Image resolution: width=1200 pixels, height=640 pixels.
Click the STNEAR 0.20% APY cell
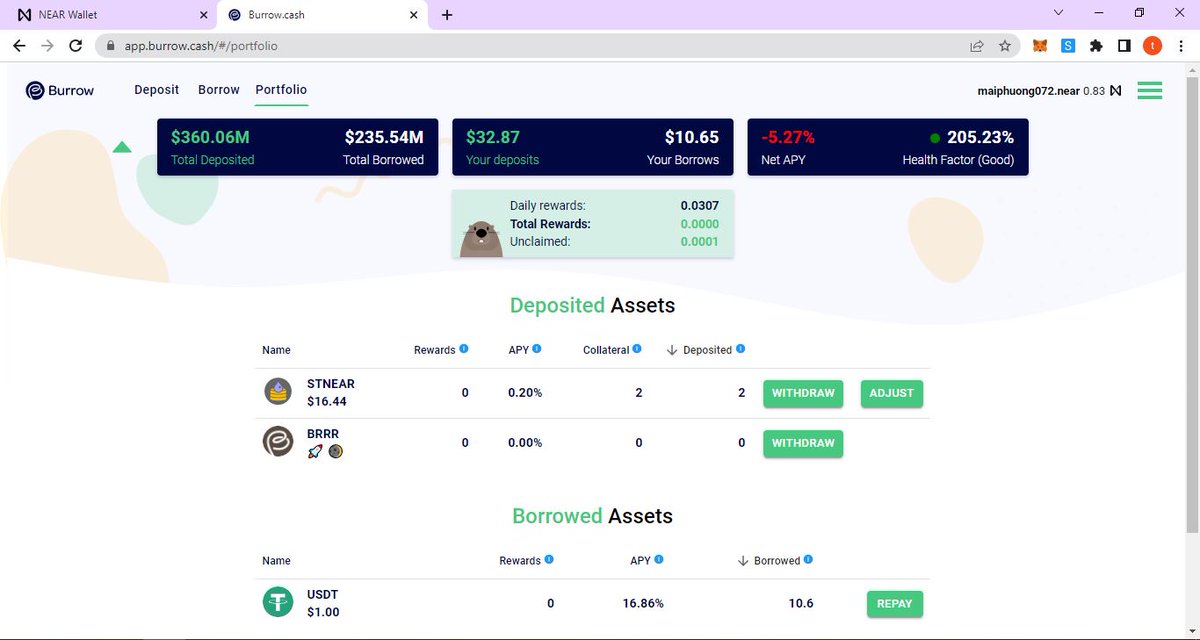pos(525,393)
